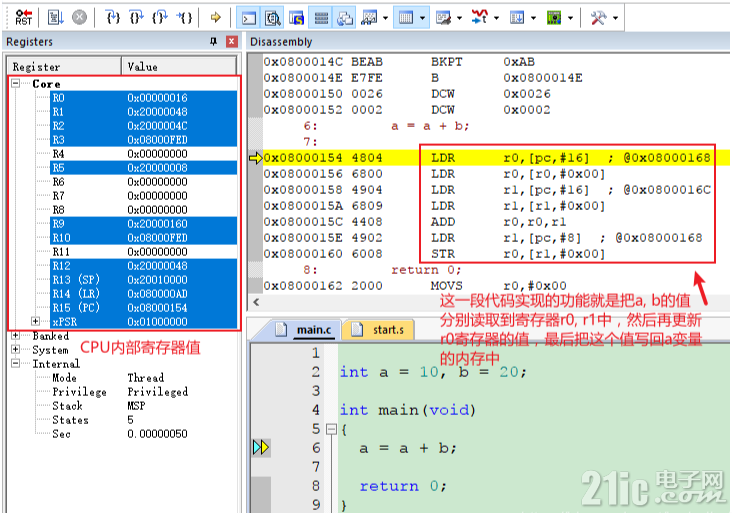Click the Stack MSP entry
The image size is (735, 513).
pyautogui.click(x=99, y=406)
